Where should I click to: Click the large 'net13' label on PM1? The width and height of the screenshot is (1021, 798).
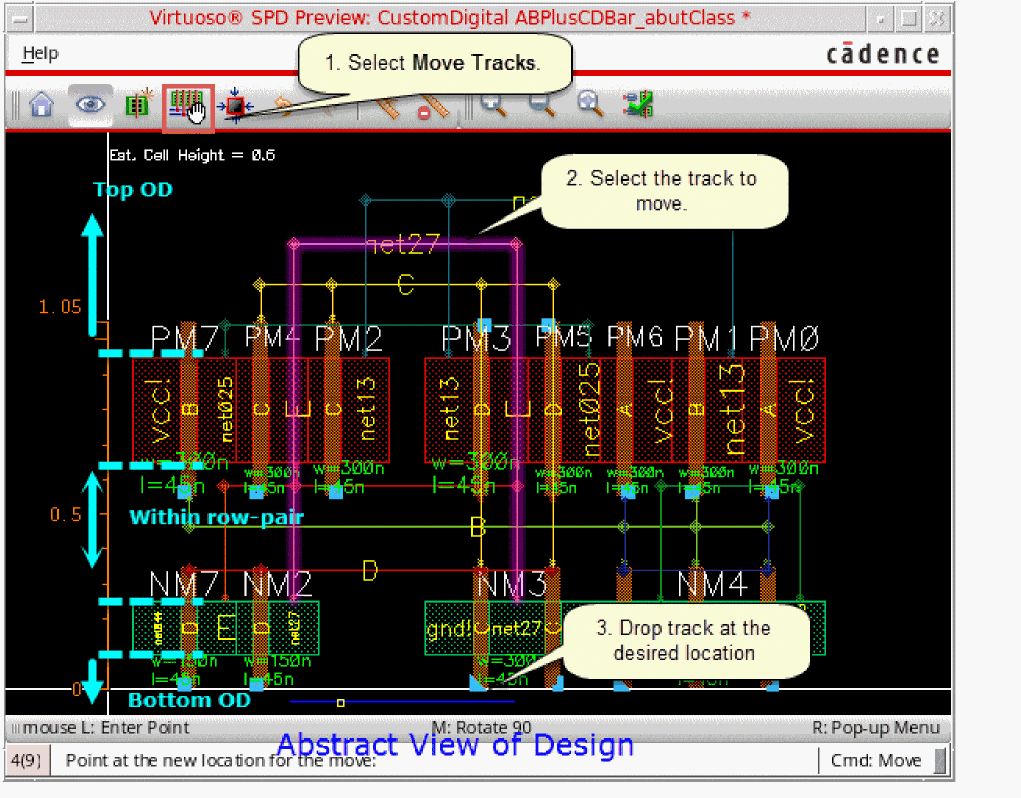(734, 409)
